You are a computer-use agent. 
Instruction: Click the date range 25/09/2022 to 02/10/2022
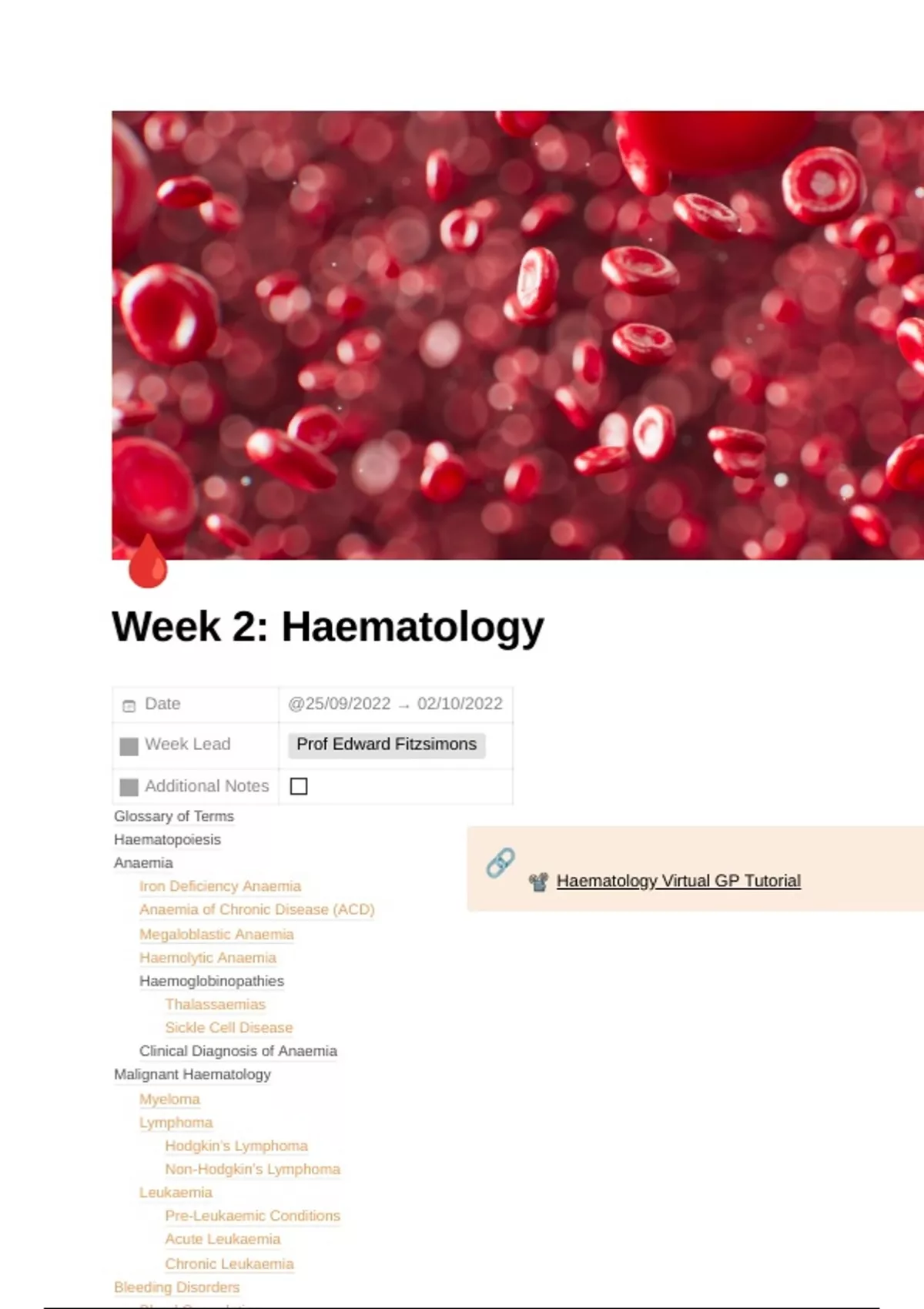pos(395,704)
